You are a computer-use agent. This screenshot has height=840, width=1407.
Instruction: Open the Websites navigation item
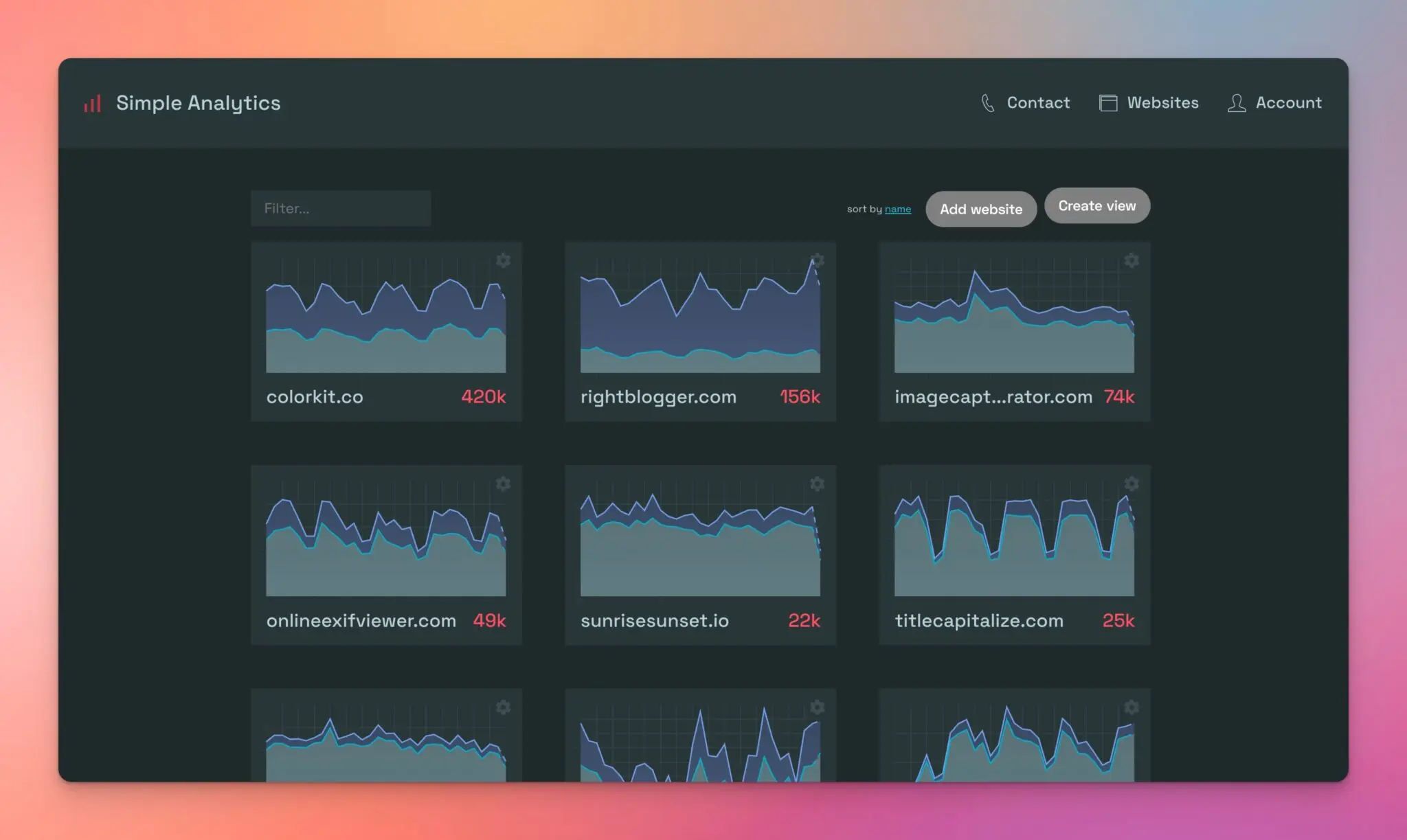click(1162, 102)
